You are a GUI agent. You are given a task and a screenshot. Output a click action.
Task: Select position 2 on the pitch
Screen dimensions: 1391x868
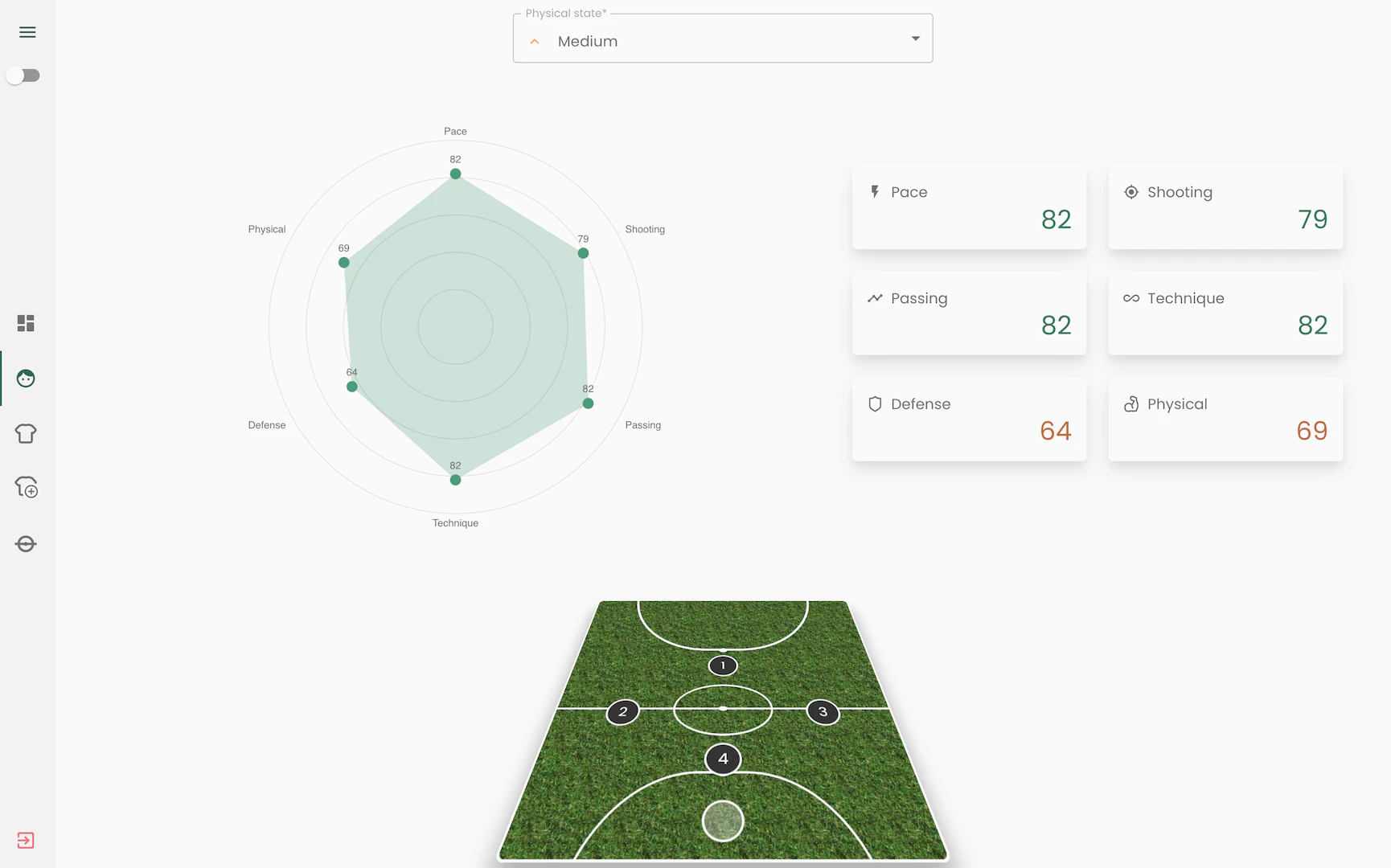623,712
